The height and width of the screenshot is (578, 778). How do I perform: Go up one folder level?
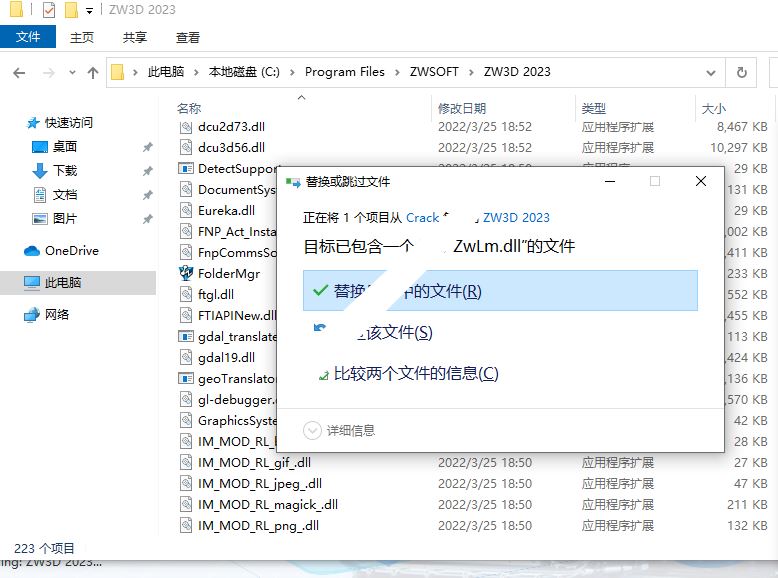93,73
